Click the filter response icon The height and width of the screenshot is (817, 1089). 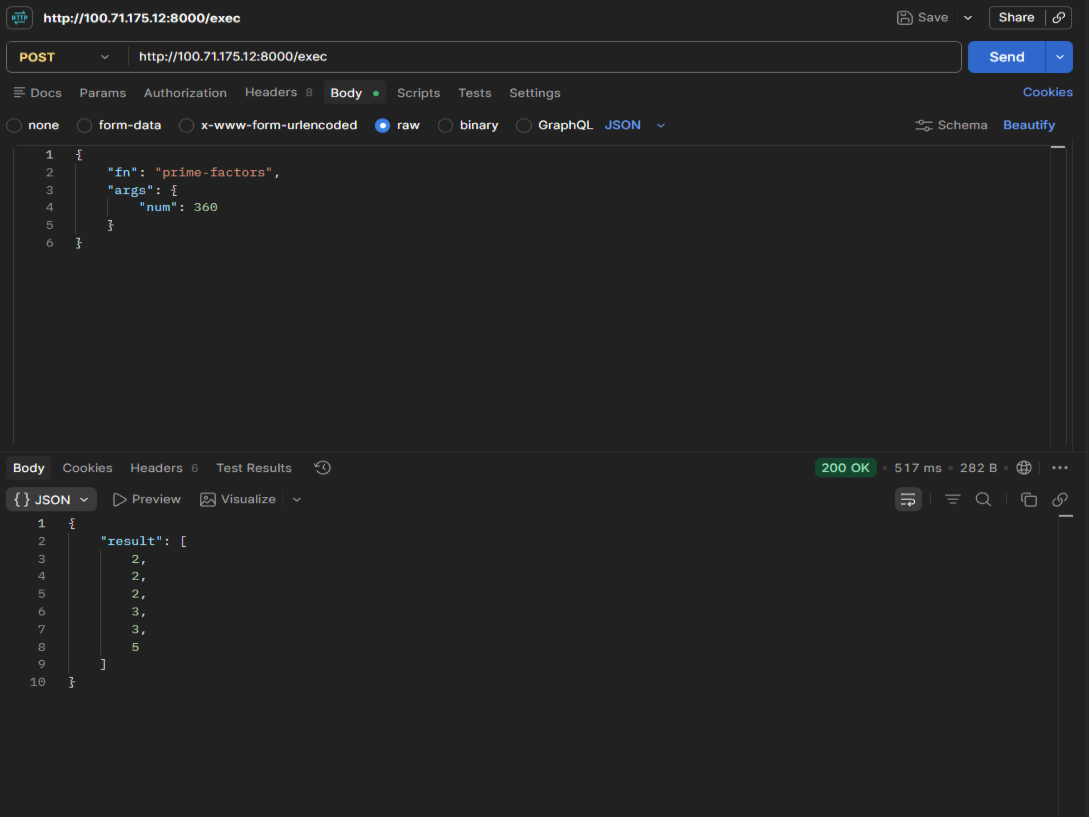click(952, 500)
